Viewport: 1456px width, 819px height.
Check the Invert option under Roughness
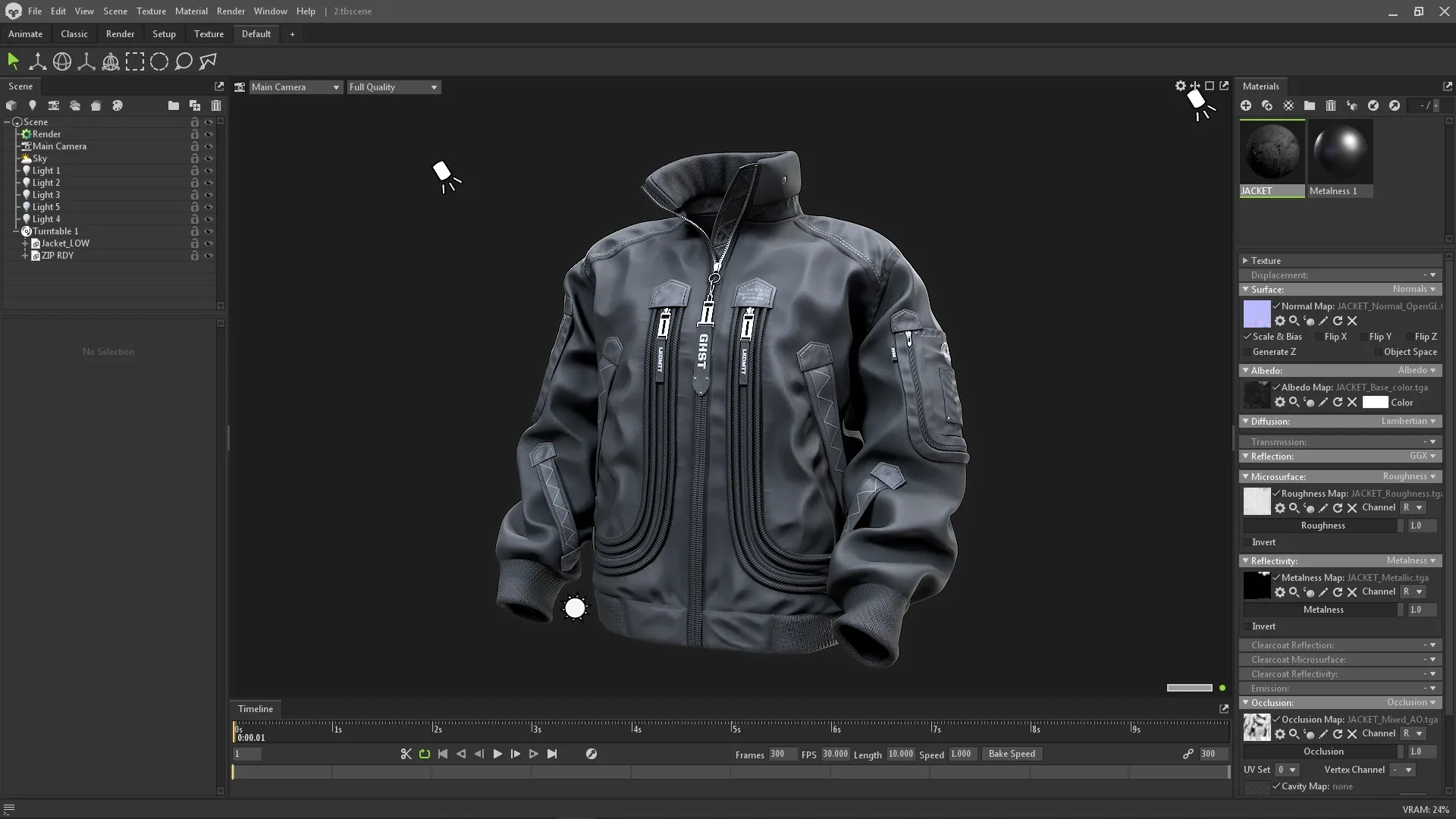point(1248,542)
